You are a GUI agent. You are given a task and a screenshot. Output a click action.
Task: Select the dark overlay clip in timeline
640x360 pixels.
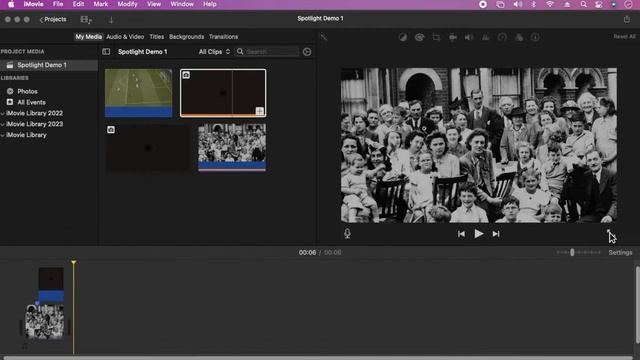pos(51,284)
